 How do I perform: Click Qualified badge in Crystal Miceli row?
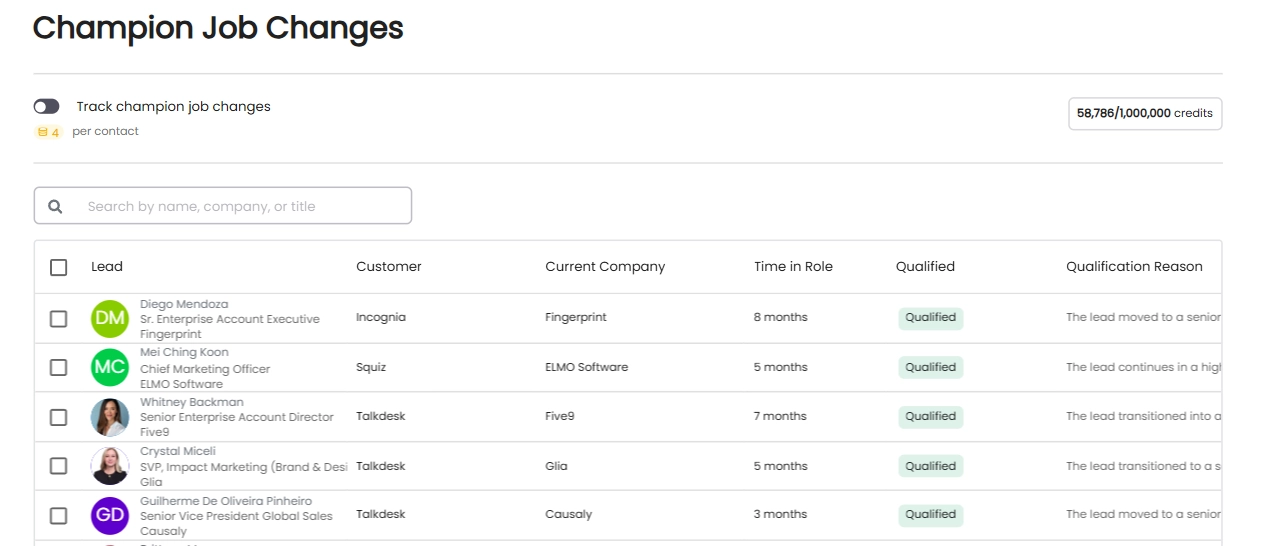point(931,466)
